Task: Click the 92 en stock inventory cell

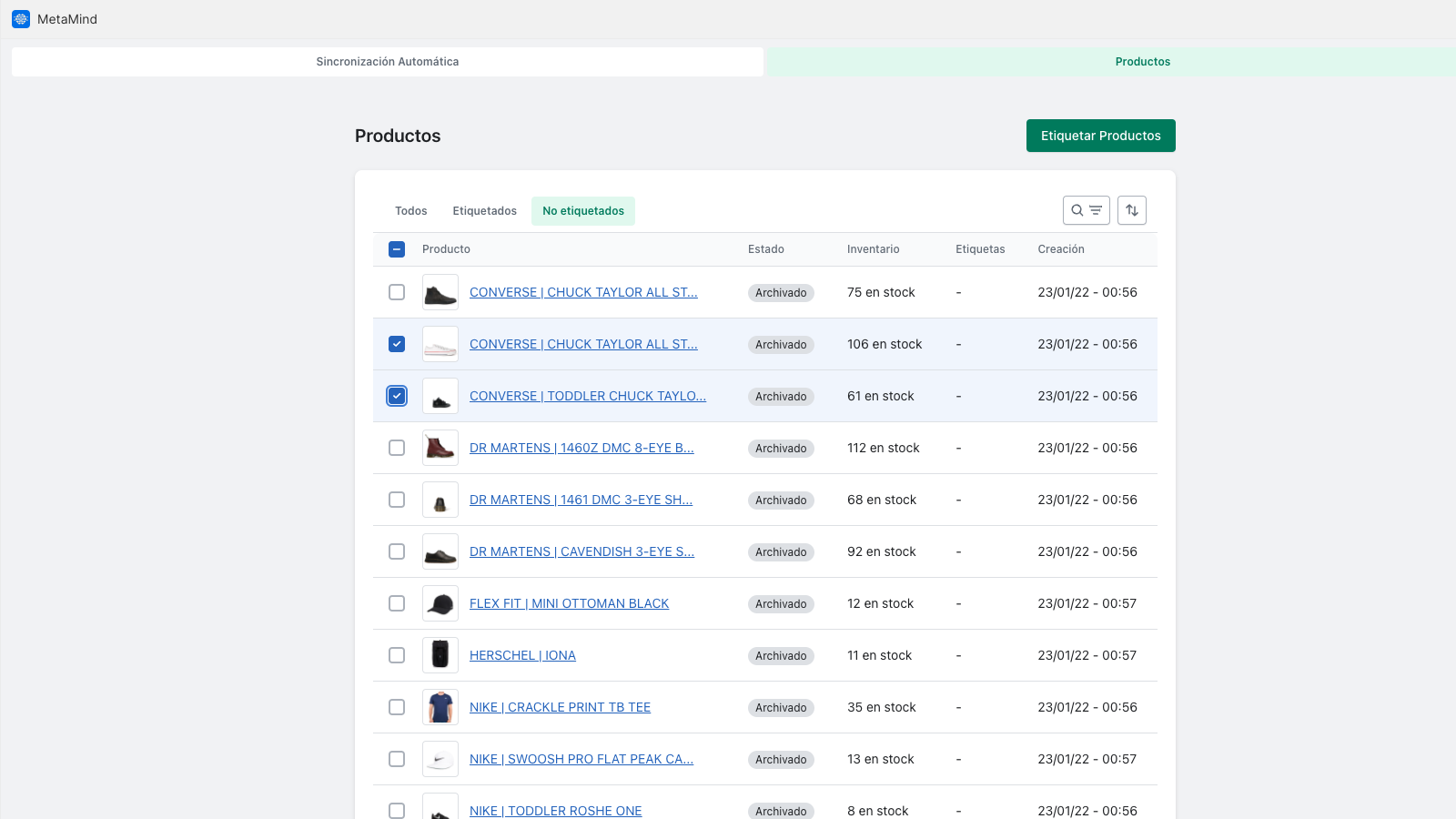Action: (x=882, y=551)
